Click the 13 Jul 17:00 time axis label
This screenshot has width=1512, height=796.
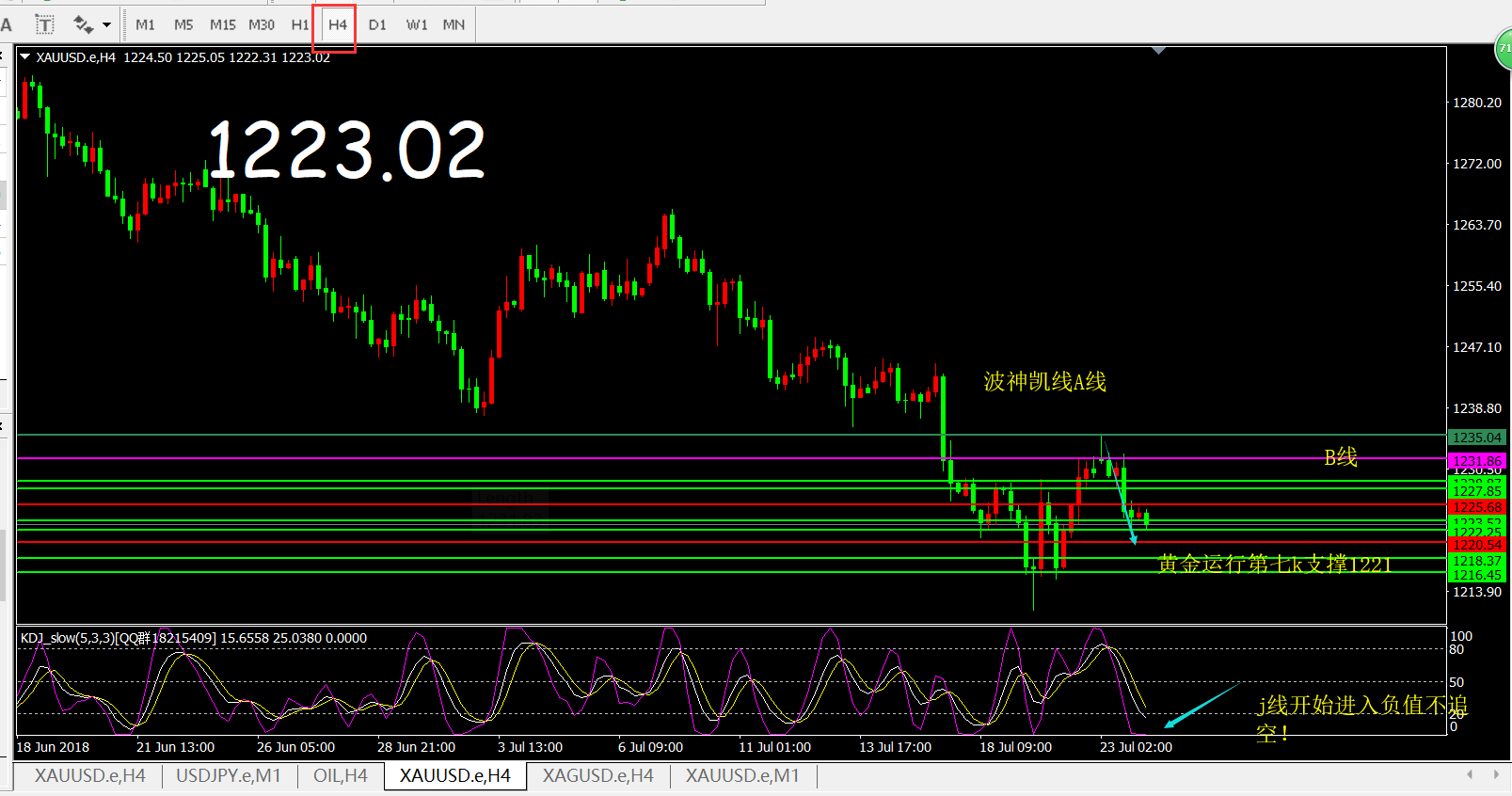coord(895,747)
